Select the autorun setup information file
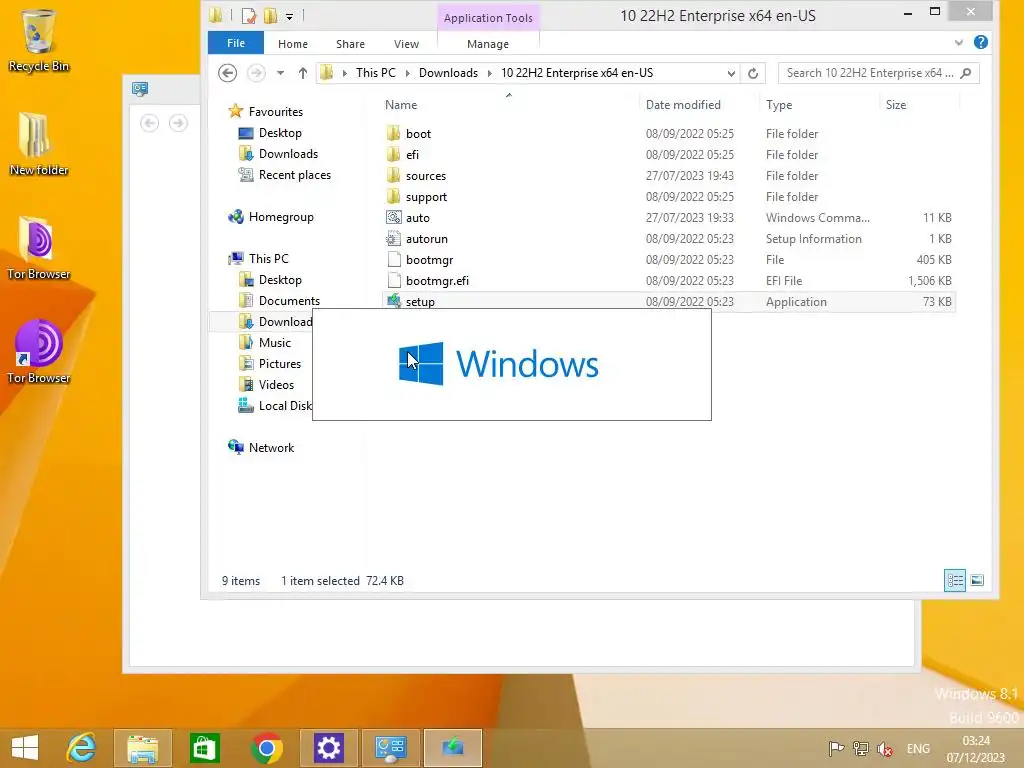The height and width of the screenshot is (768, 1024). point(426,238)
